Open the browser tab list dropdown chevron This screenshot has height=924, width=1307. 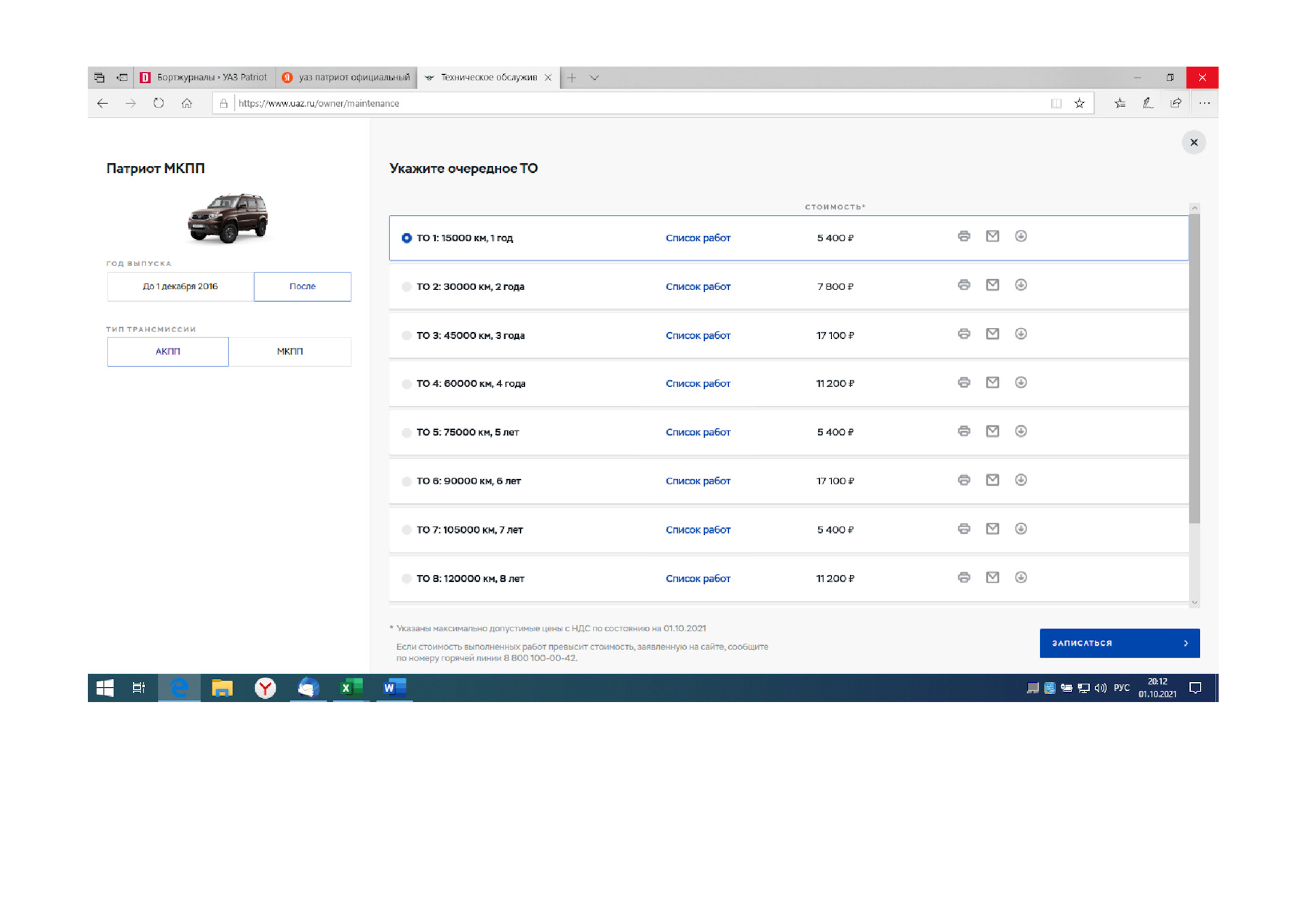pyautogui.click(x=594, y=78)
